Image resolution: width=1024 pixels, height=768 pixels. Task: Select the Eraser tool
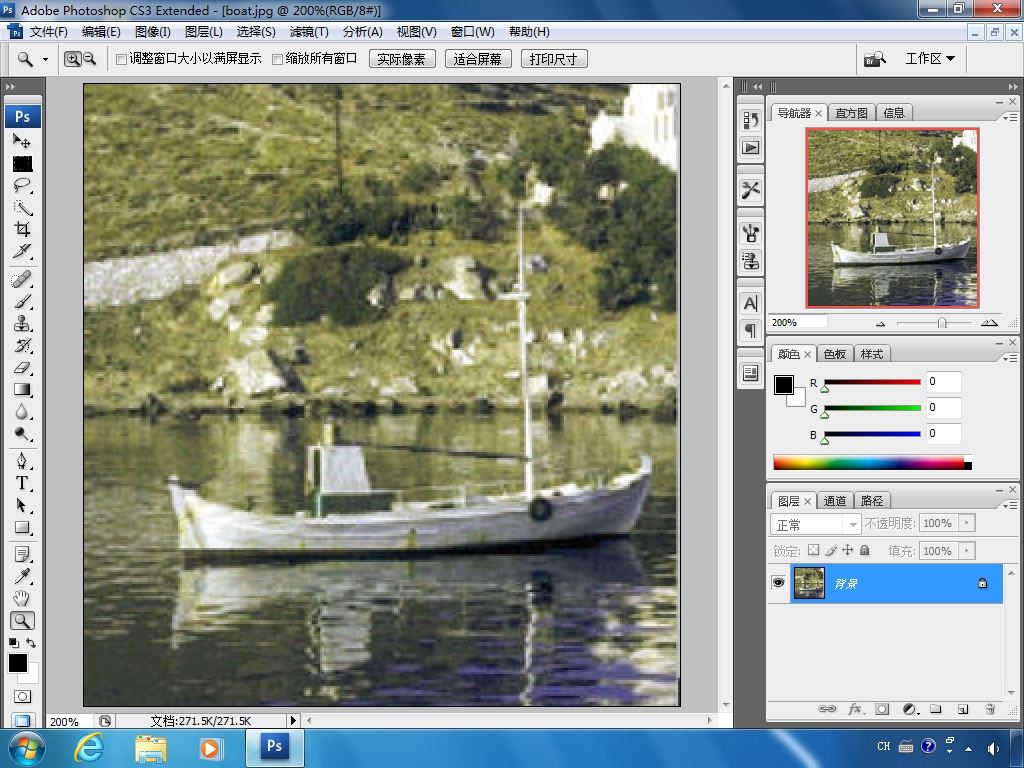click(x=22, y=368)
